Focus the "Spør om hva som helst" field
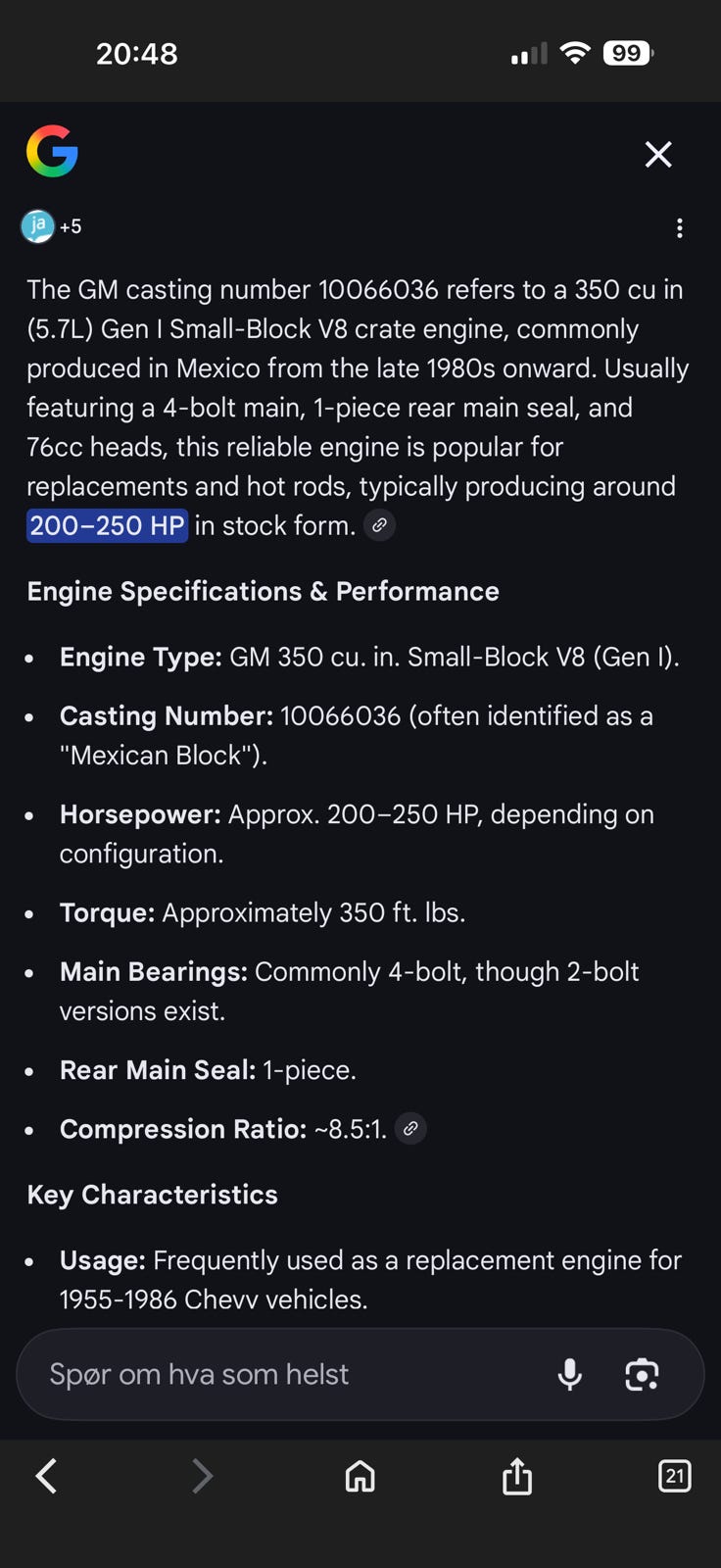The width and height of the screenshot is (721, 1568). tap(274, 1374)
